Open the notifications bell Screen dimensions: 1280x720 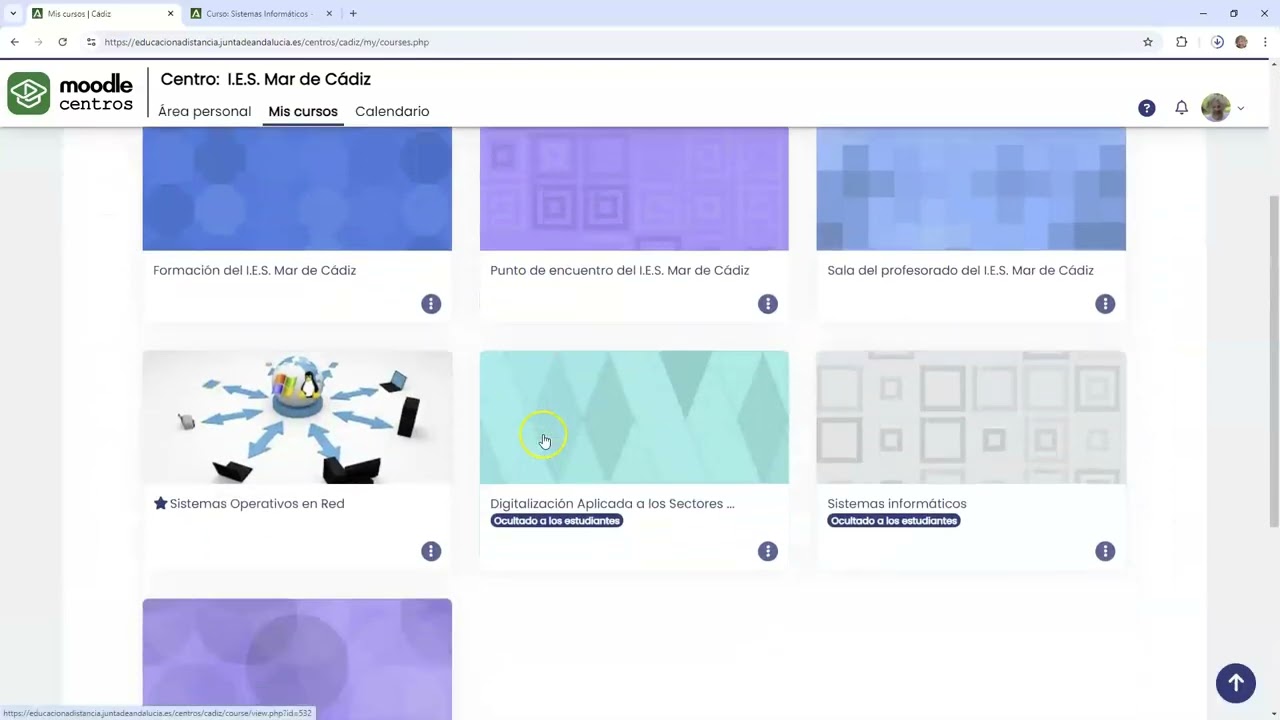coord(1181,108)
